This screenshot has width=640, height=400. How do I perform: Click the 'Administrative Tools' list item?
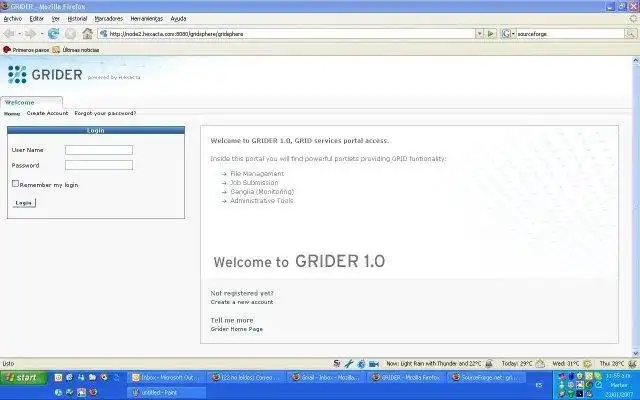262,200
